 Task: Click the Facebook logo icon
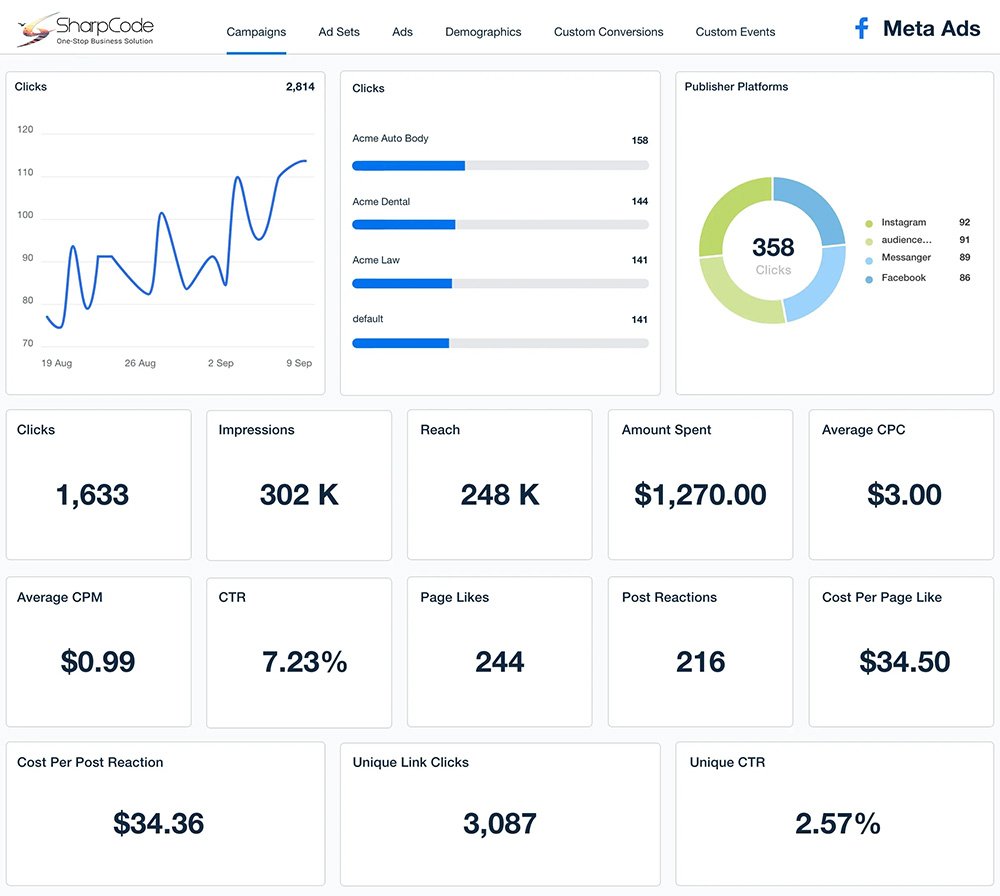861,28
